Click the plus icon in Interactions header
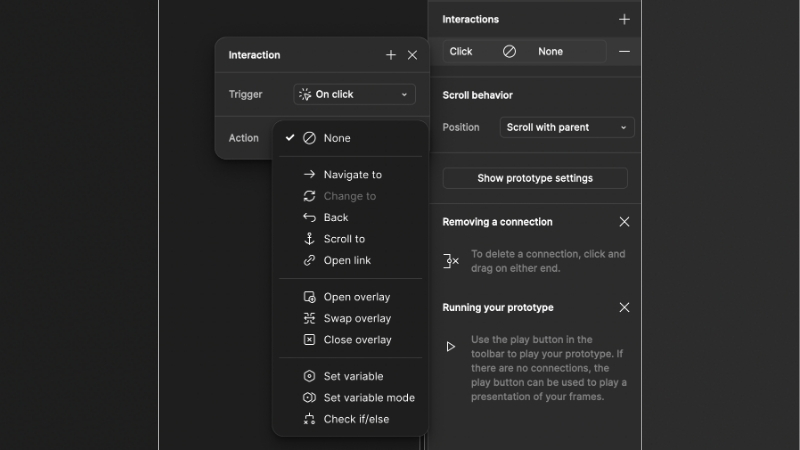The image size is (800, 450). [x=624, y=19]
